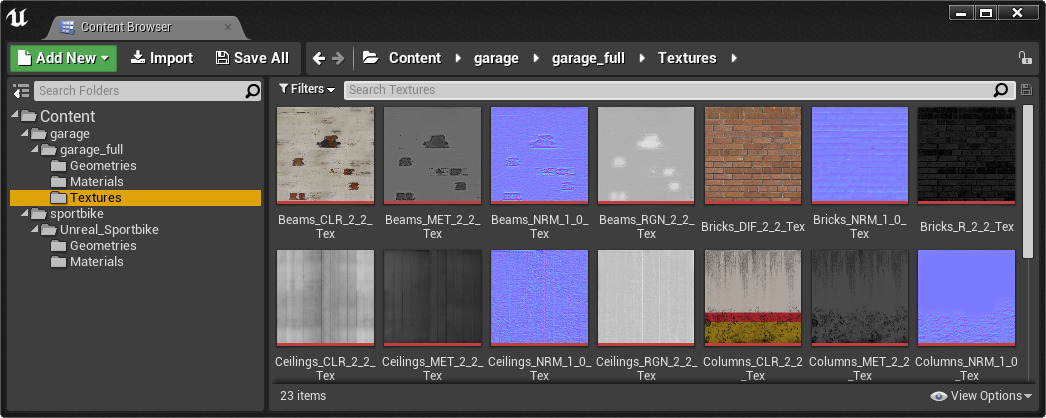Screen dimensions: 1046x418
Task: Maximize the Content Browser window
Action: [x=987, y=13]
